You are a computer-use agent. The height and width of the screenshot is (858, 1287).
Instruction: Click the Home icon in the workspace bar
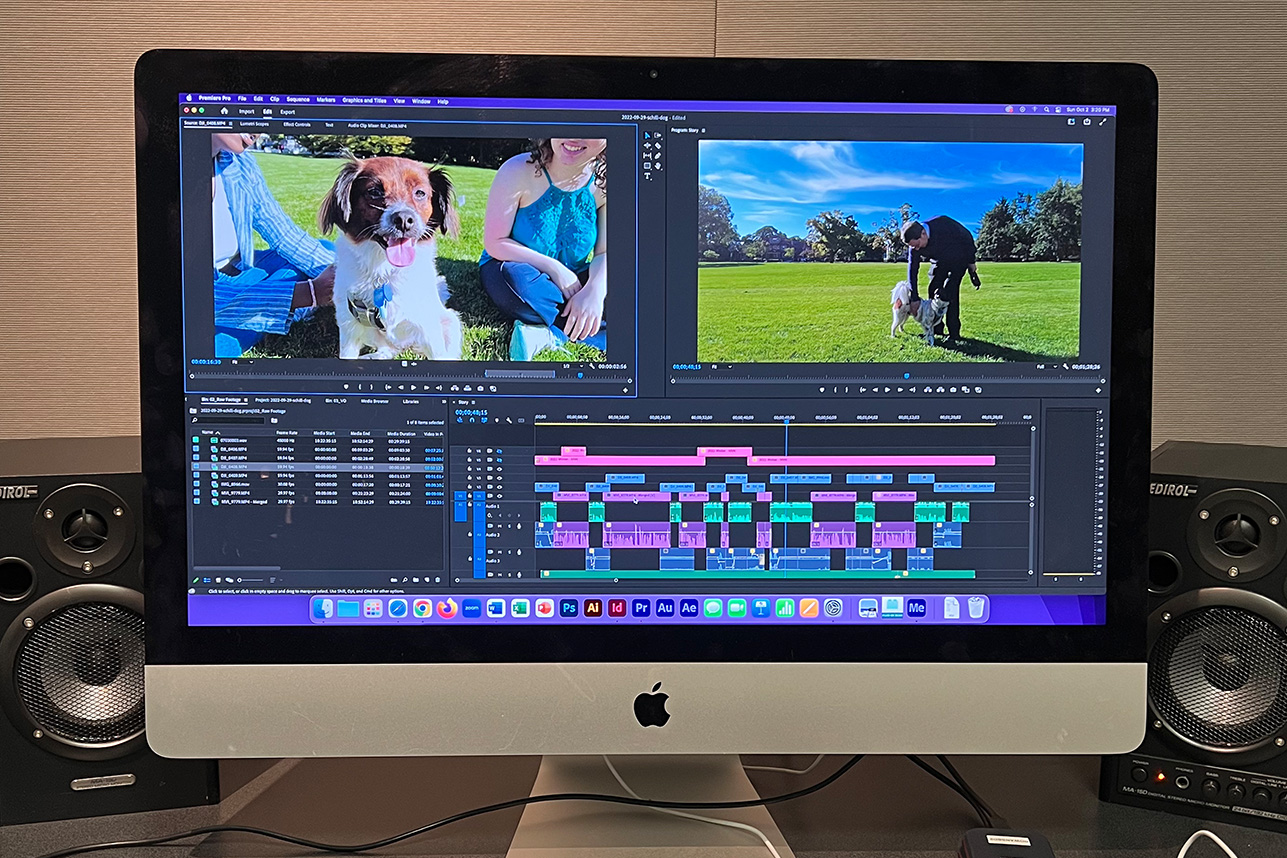(x=224, y=112)
